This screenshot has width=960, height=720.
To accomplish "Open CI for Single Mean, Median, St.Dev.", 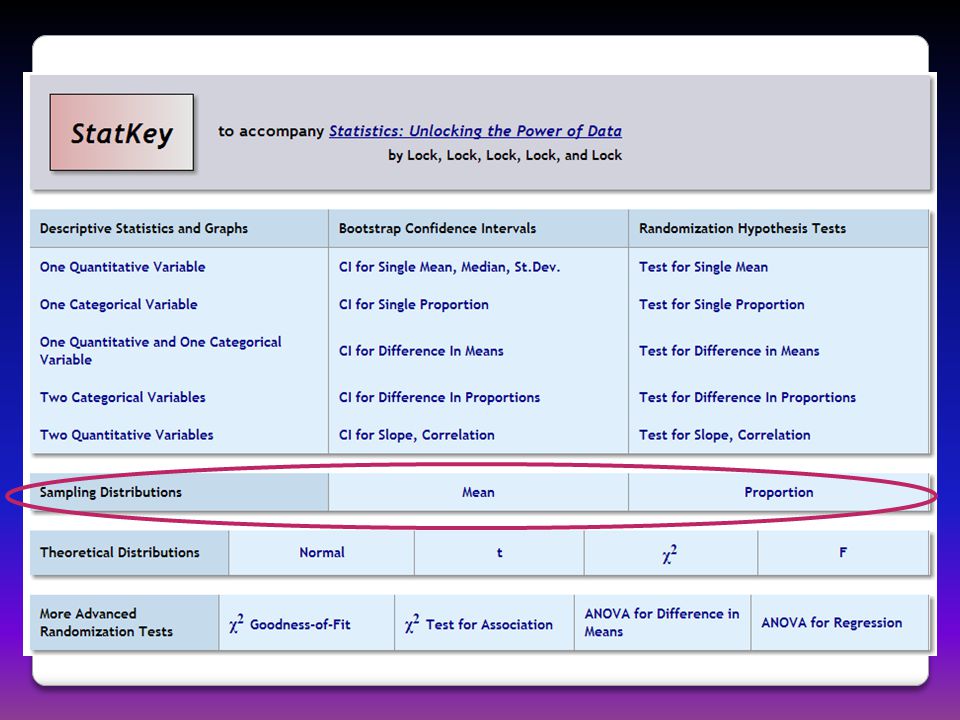I will point(449,267).
